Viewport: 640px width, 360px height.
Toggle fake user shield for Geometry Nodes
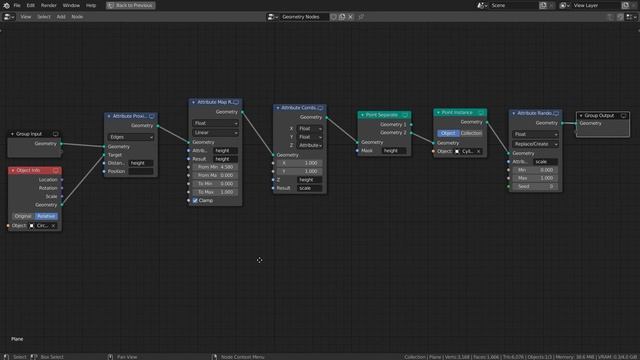(x=333, y=17)
